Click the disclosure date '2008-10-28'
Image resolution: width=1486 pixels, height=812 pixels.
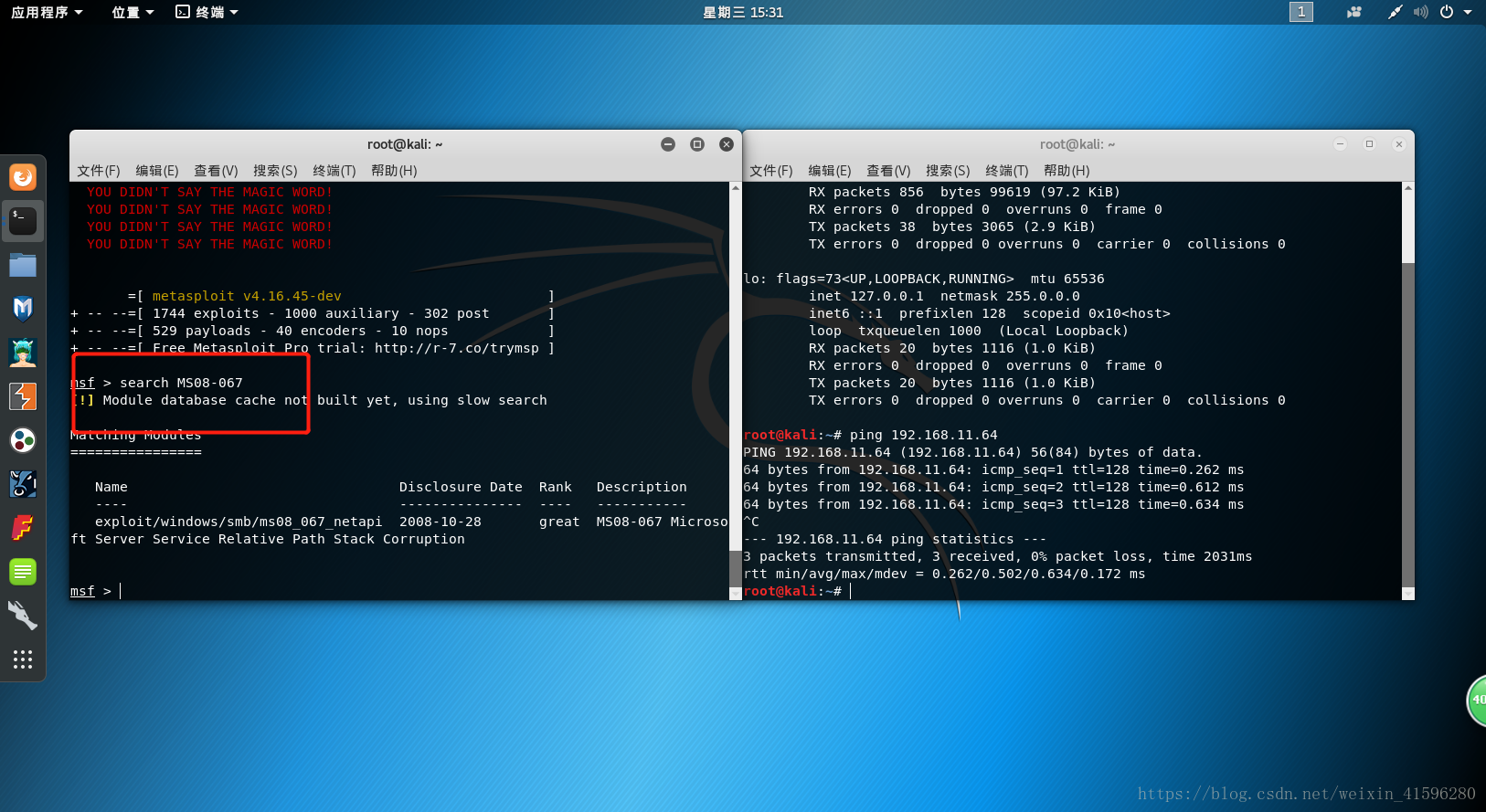click(x=440, y=522)
